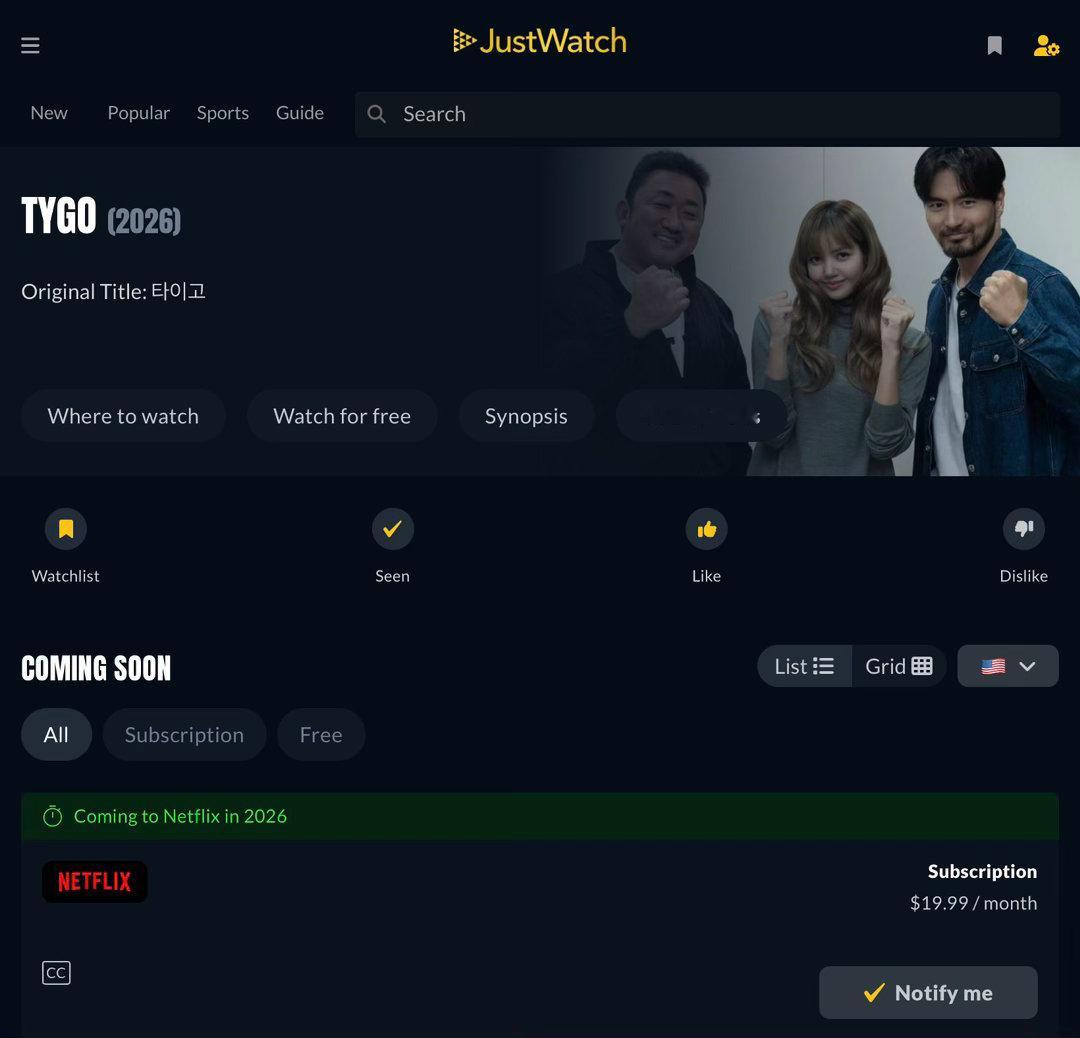Click the Netflix provider logo
Viewport: 1080px width, 1038px height.
(94, 882)
